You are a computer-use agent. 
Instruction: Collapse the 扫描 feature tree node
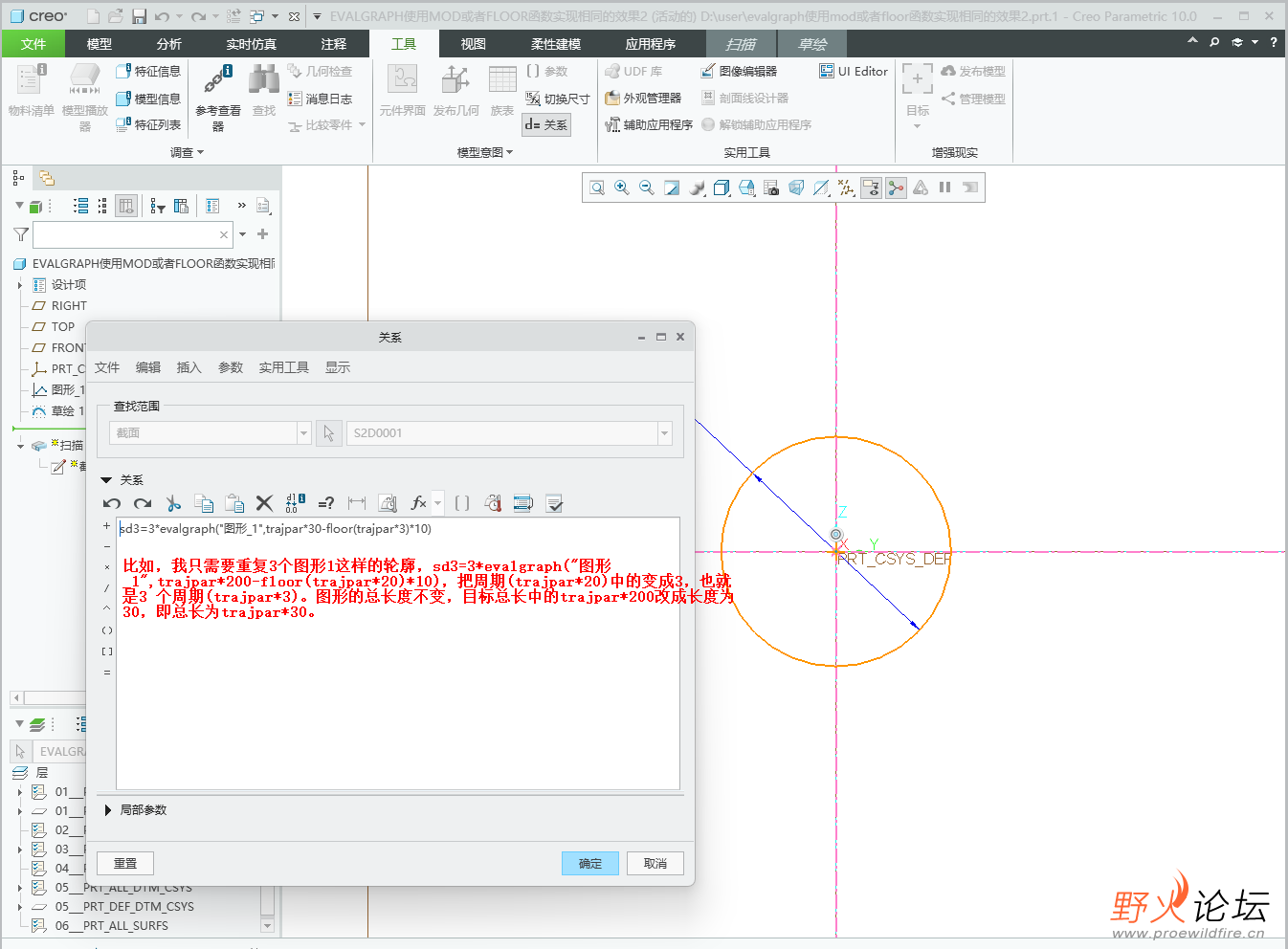click(20, 446)
